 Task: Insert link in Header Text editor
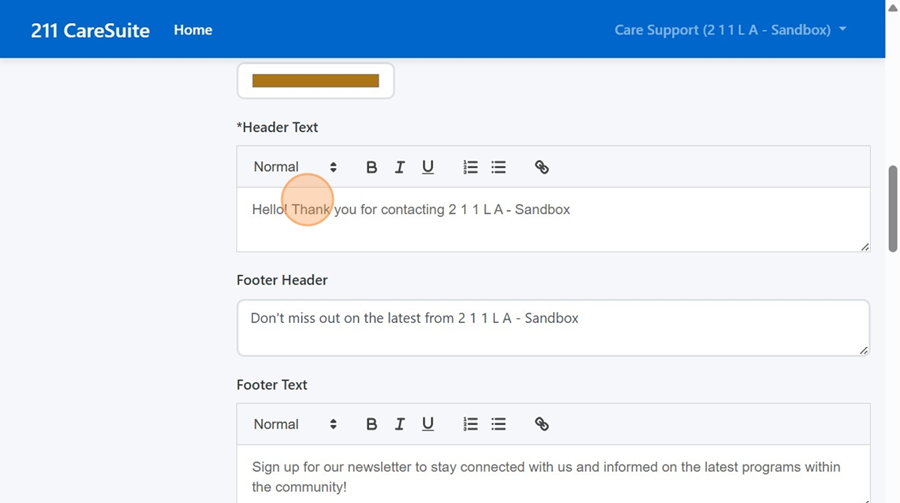[x=541, y=167]
